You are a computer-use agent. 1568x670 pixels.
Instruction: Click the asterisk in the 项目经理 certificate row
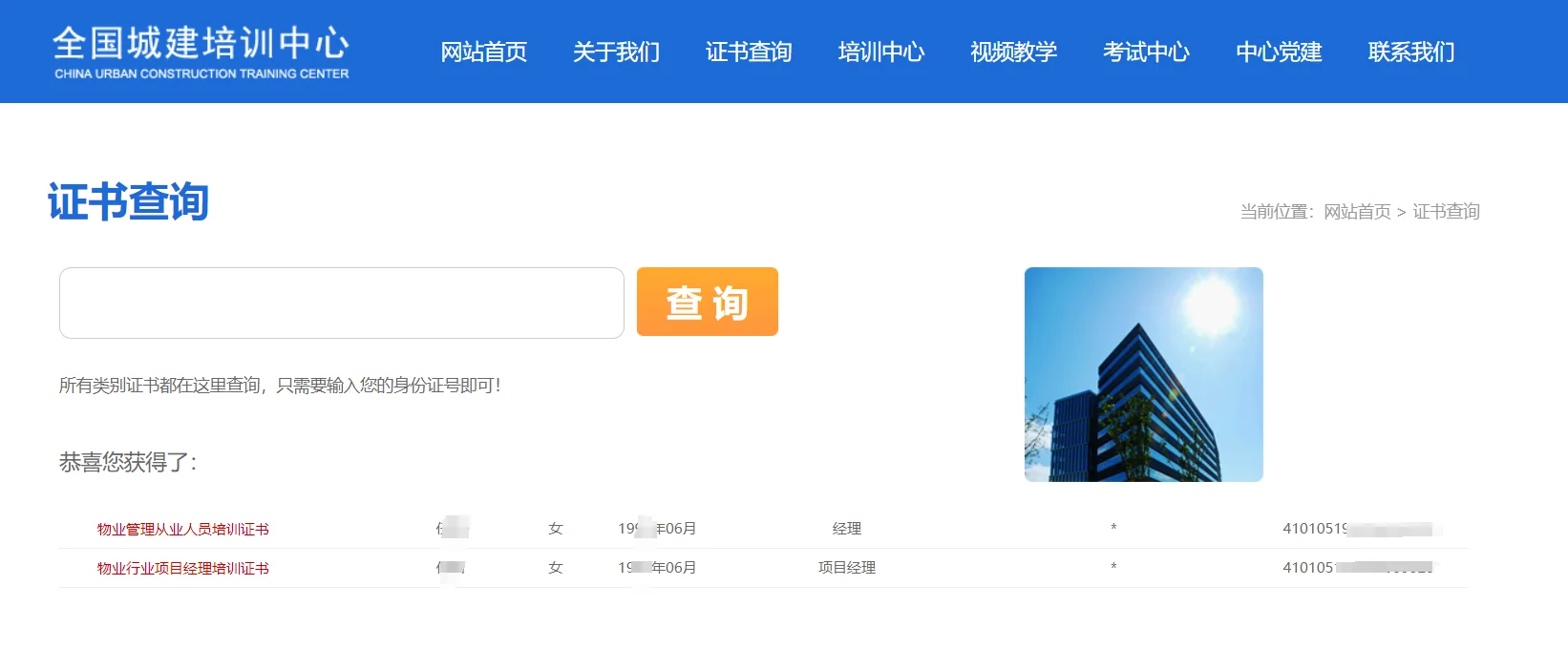(x=1113, y=568)
